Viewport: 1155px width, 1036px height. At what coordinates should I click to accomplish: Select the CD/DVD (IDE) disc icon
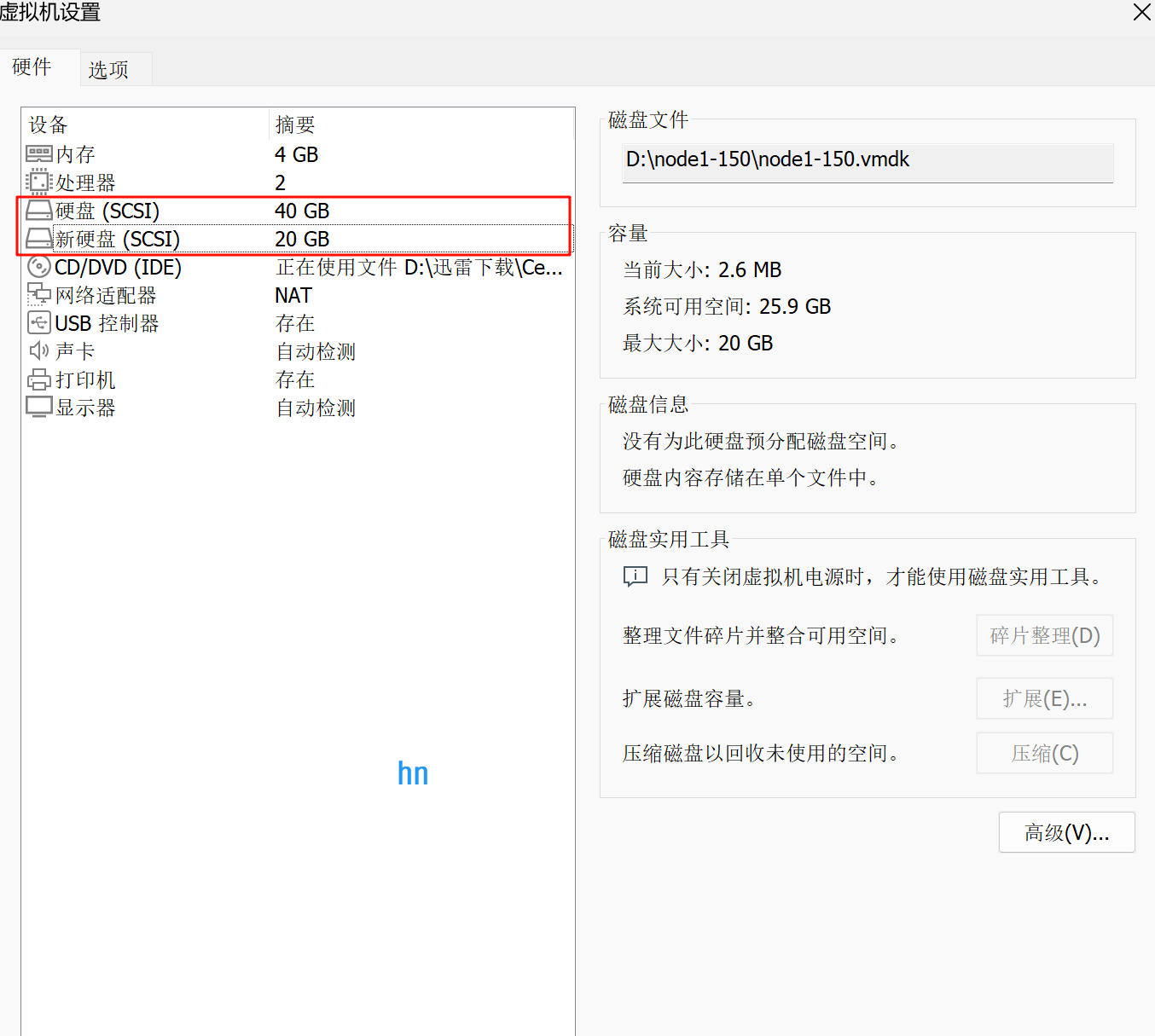click(39, 266)
